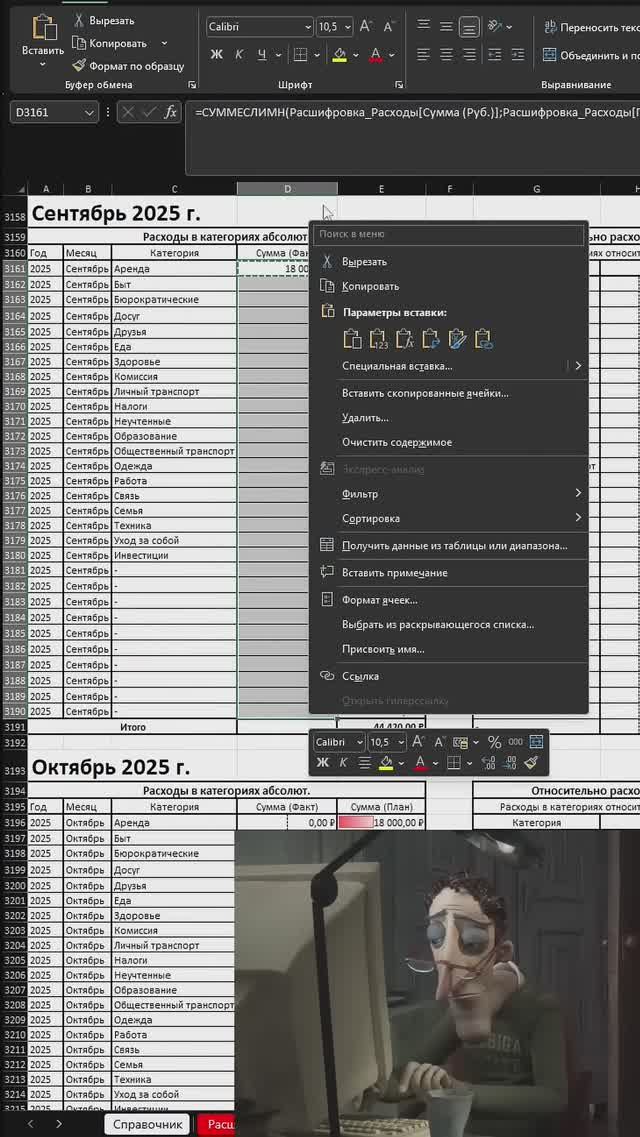Select Вырезать in the context menu
640x1137 pixels.
pyautogui.click(x=449, y=262)
